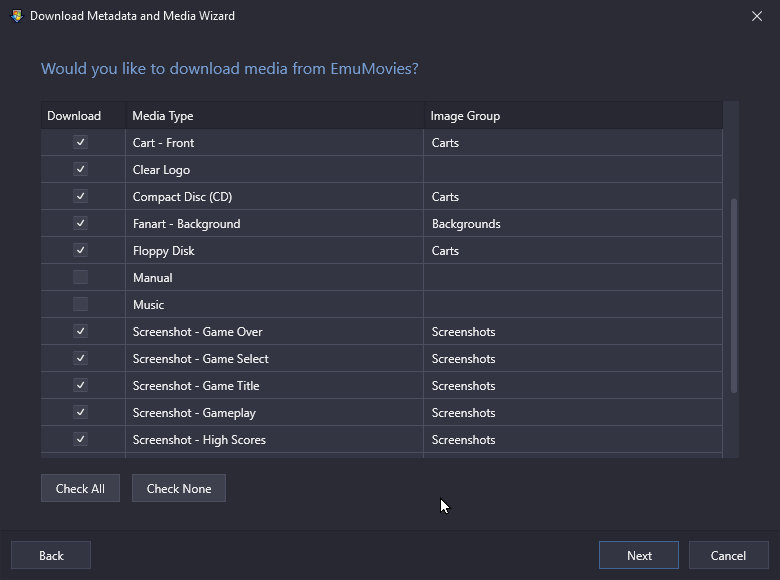Enable the Manual download checkbox
The image size is (780, 580).
pyautogui.click(x=81, y=277)
